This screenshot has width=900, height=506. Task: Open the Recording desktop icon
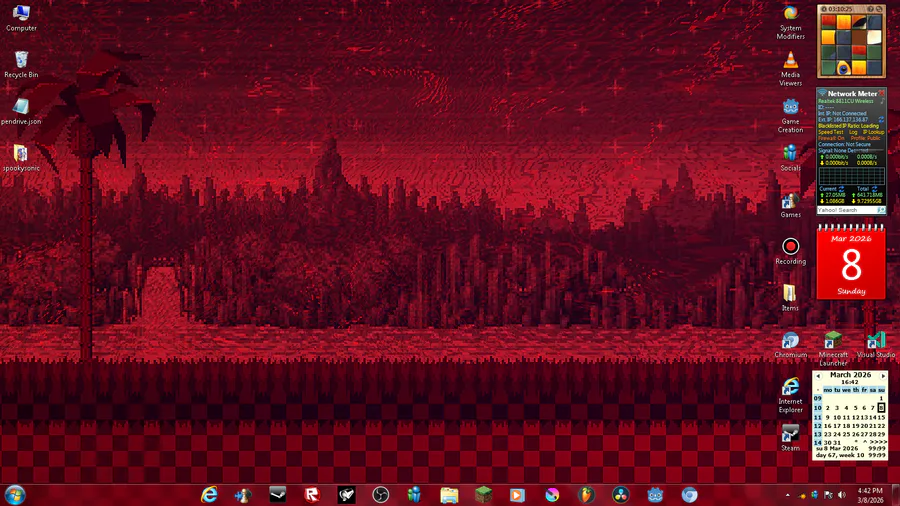[x=790, y=251]
